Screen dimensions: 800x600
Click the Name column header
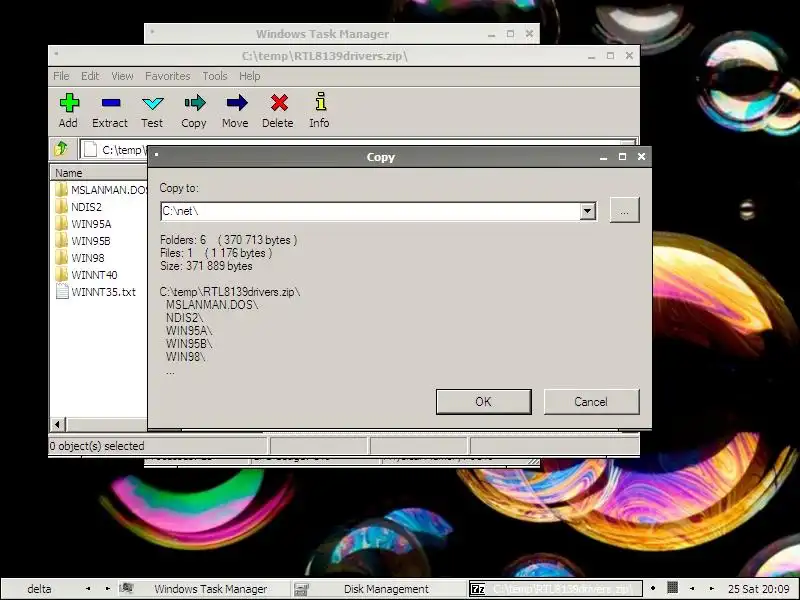99,173
